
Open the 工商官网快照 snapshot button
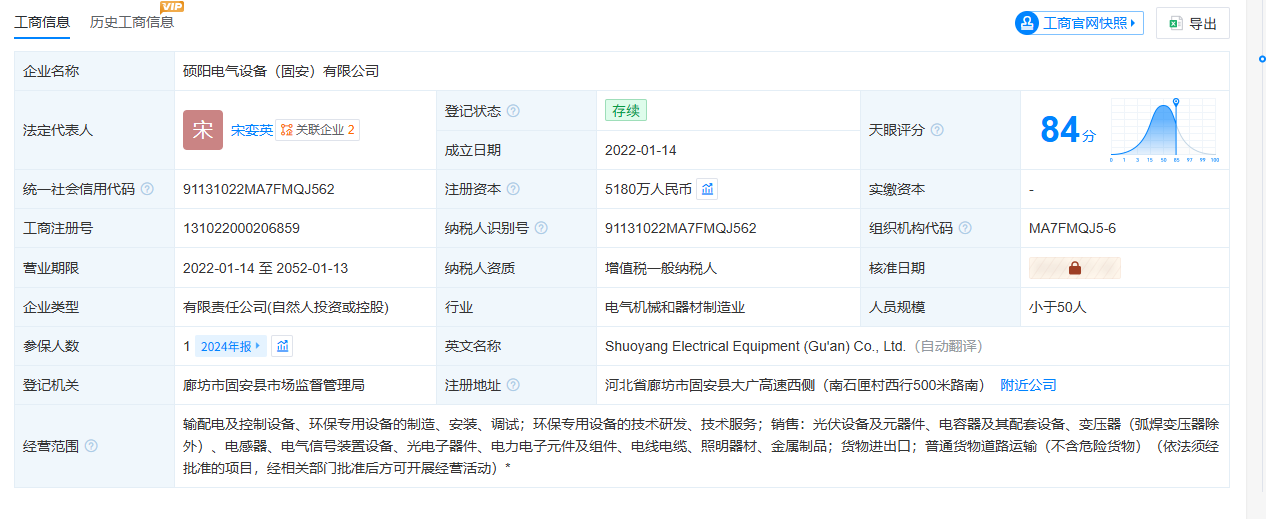[x=1079, y=23]
